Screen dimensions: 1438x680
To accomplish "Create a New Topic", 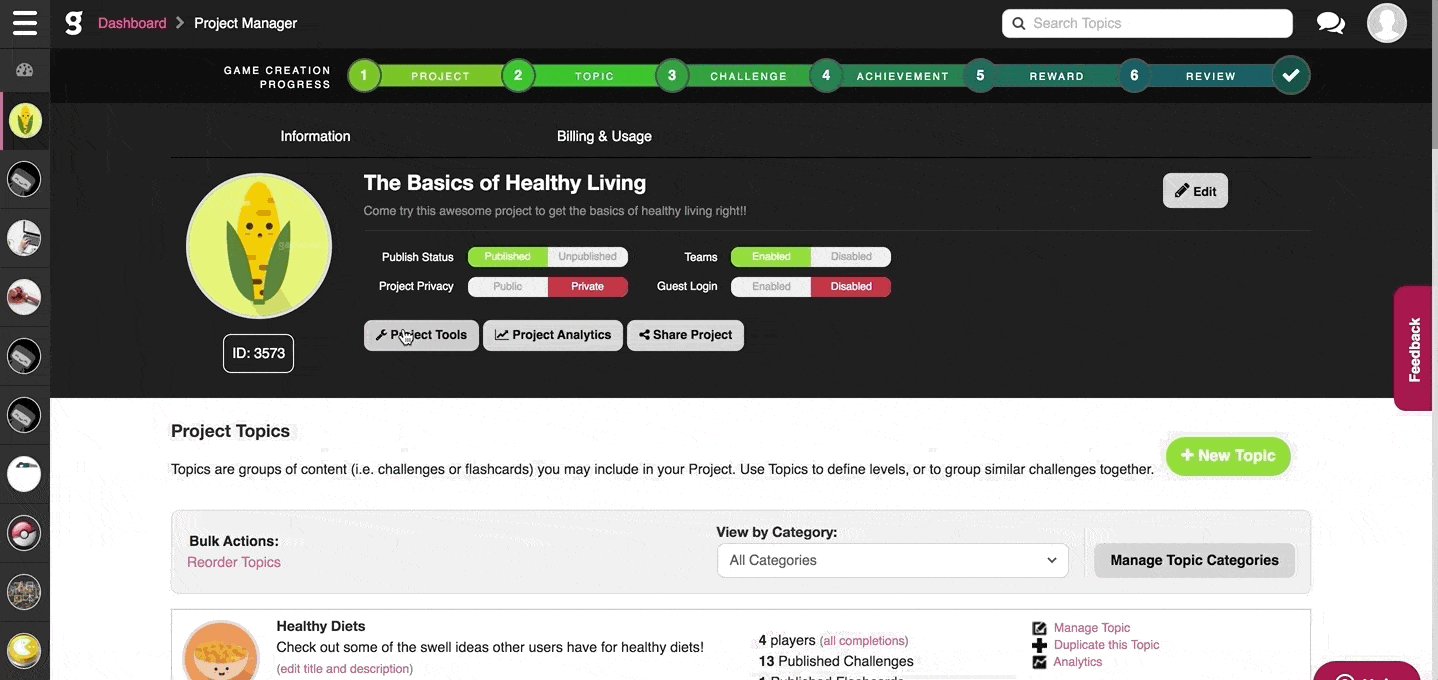I will pyautogui.click(x=1228, y=456).
